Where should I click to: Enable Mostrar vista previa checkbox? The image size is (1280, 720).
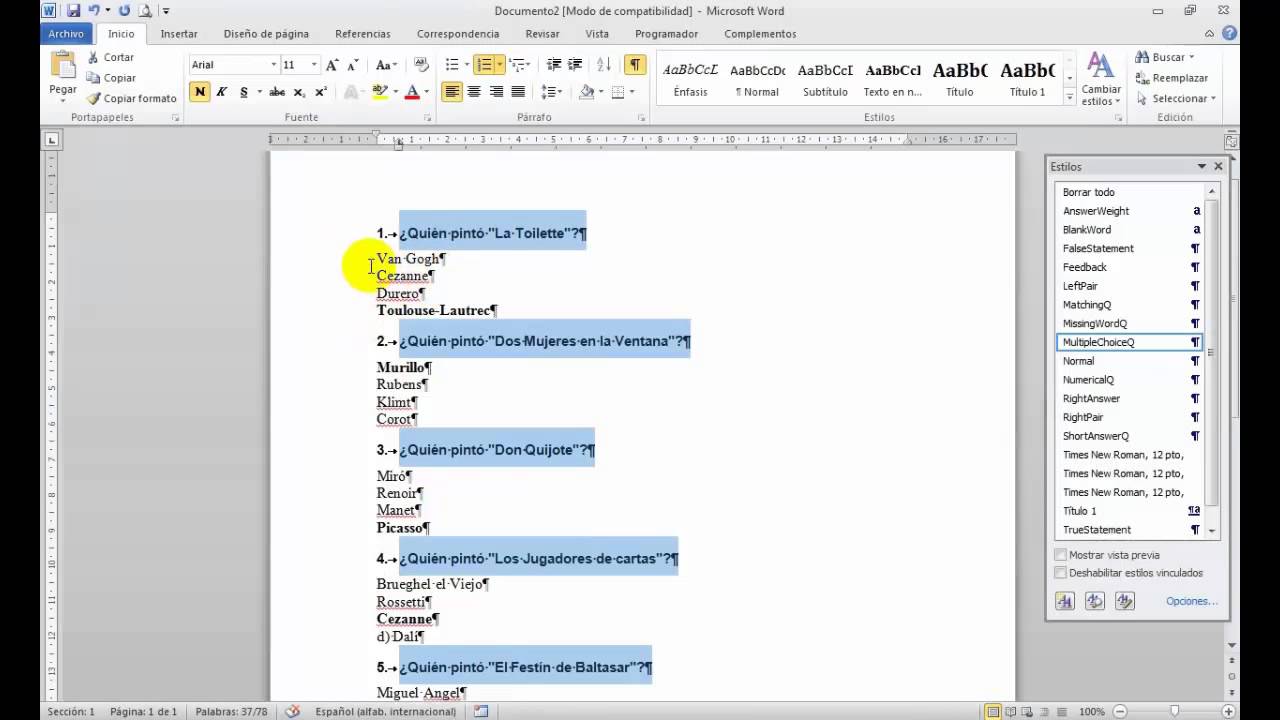pyautogui.click(x=1061, y=555)
